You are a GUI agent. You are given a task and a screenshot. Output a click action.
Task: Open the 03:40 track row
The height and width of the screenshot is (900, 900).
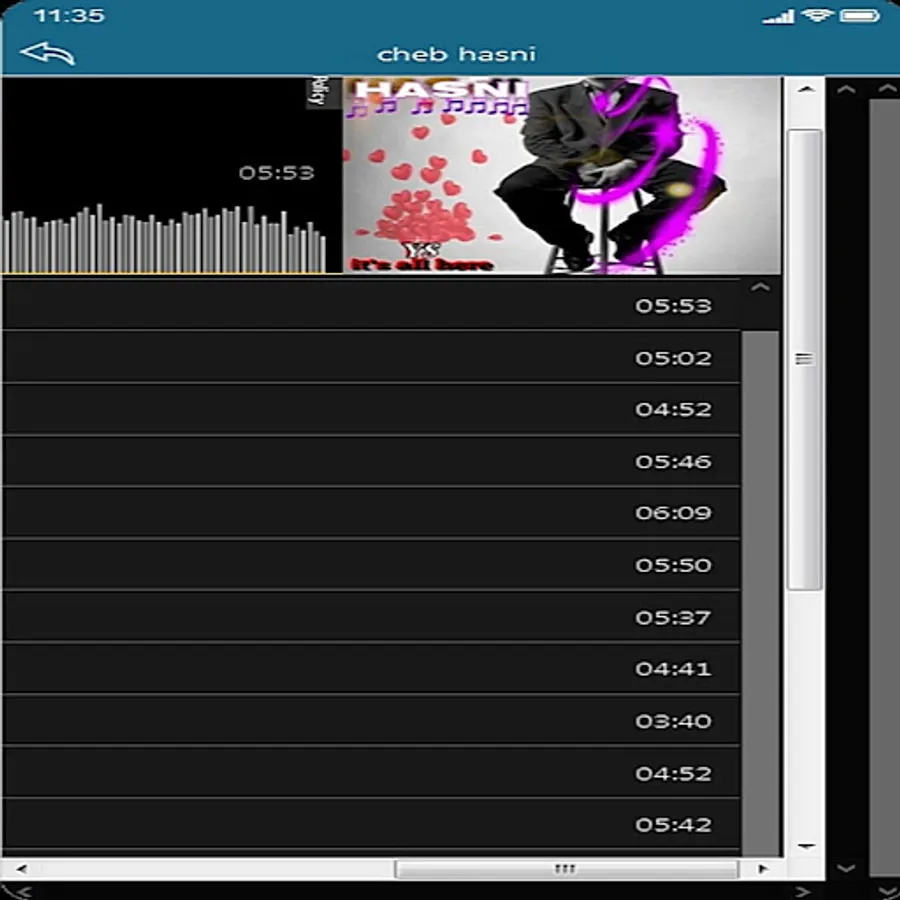point(371,721)
